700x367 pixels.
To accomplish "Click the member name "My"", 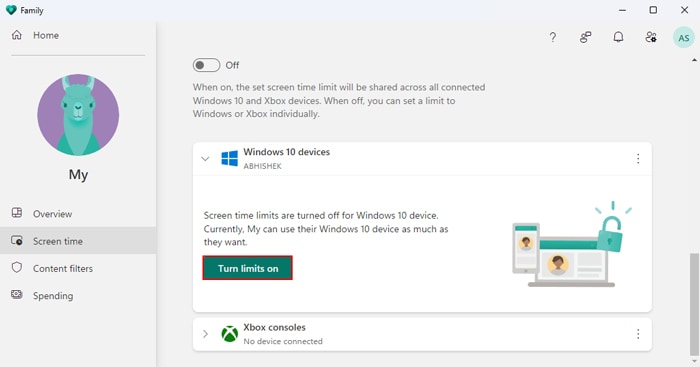I will (78, 174).
